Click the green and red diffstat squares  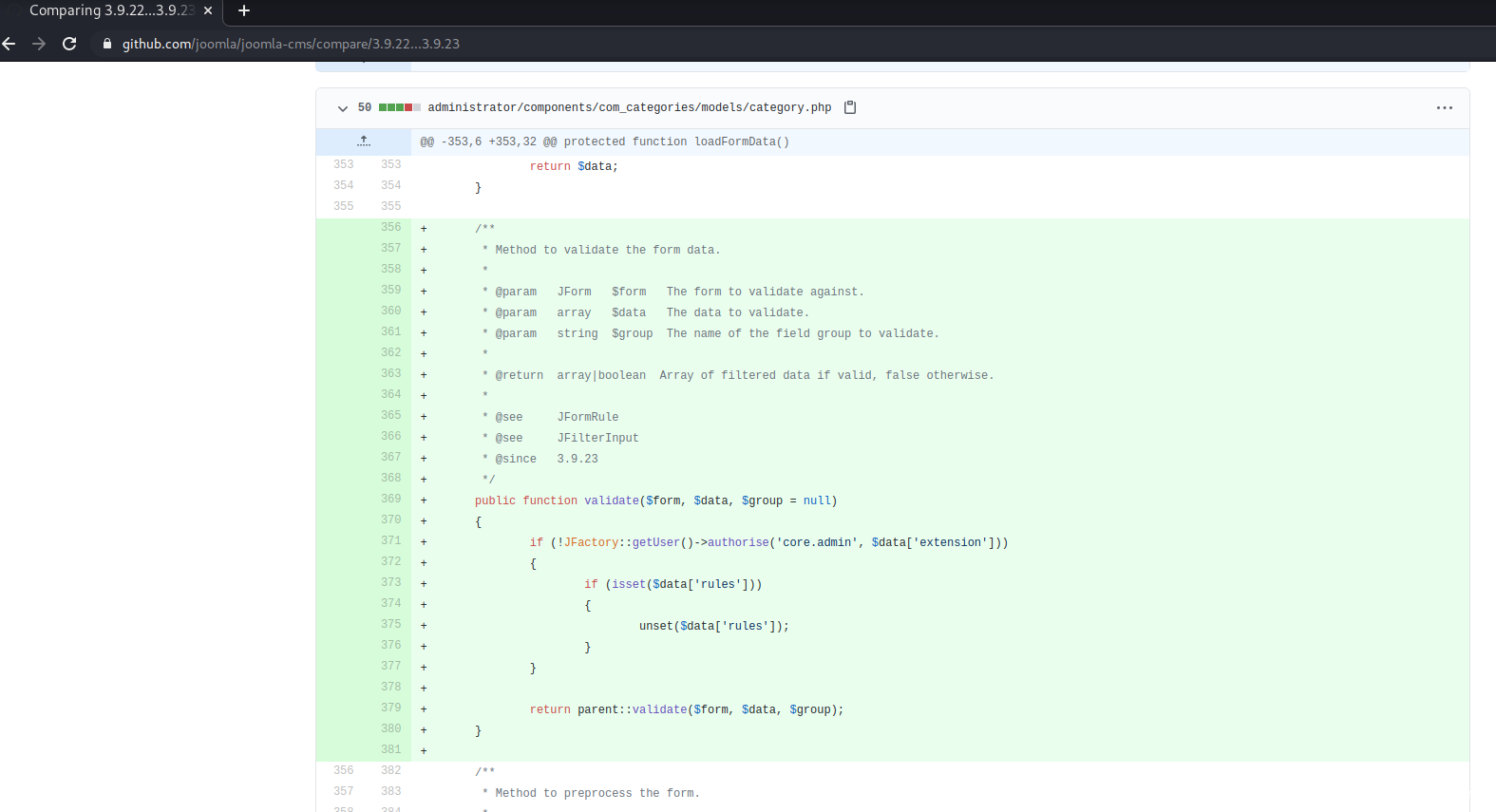(x=399, y=107)
